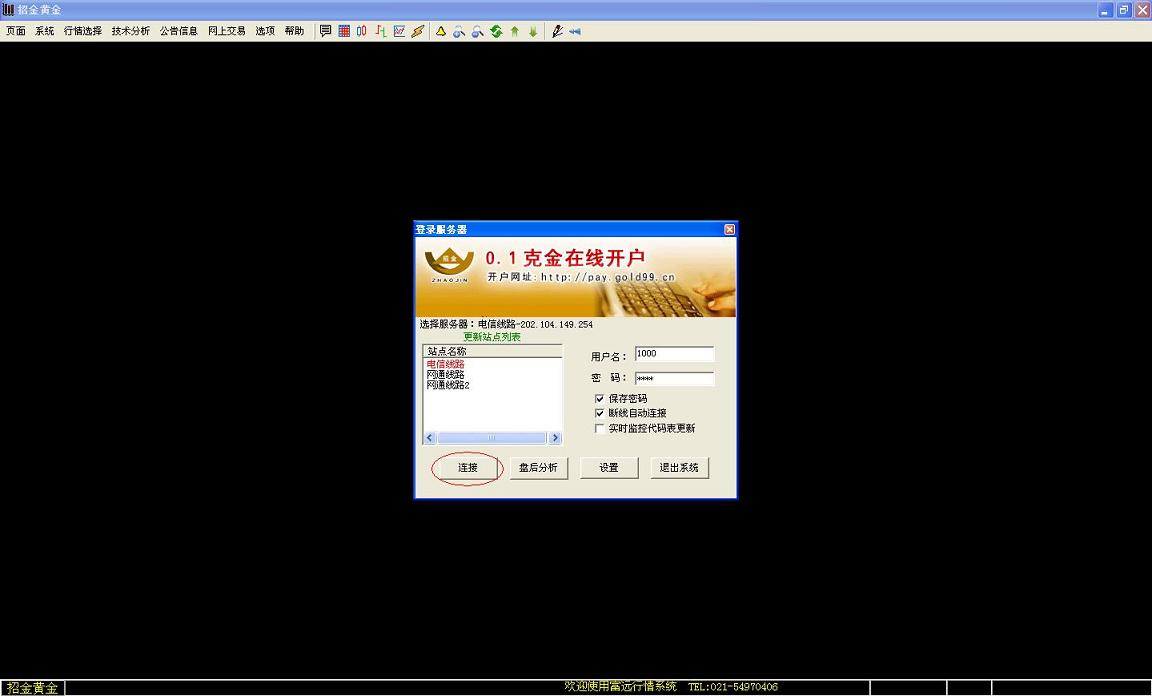Open the 网上交易 menu
Viewport: 1152px width, 696px height.
[x=227, y=31]
